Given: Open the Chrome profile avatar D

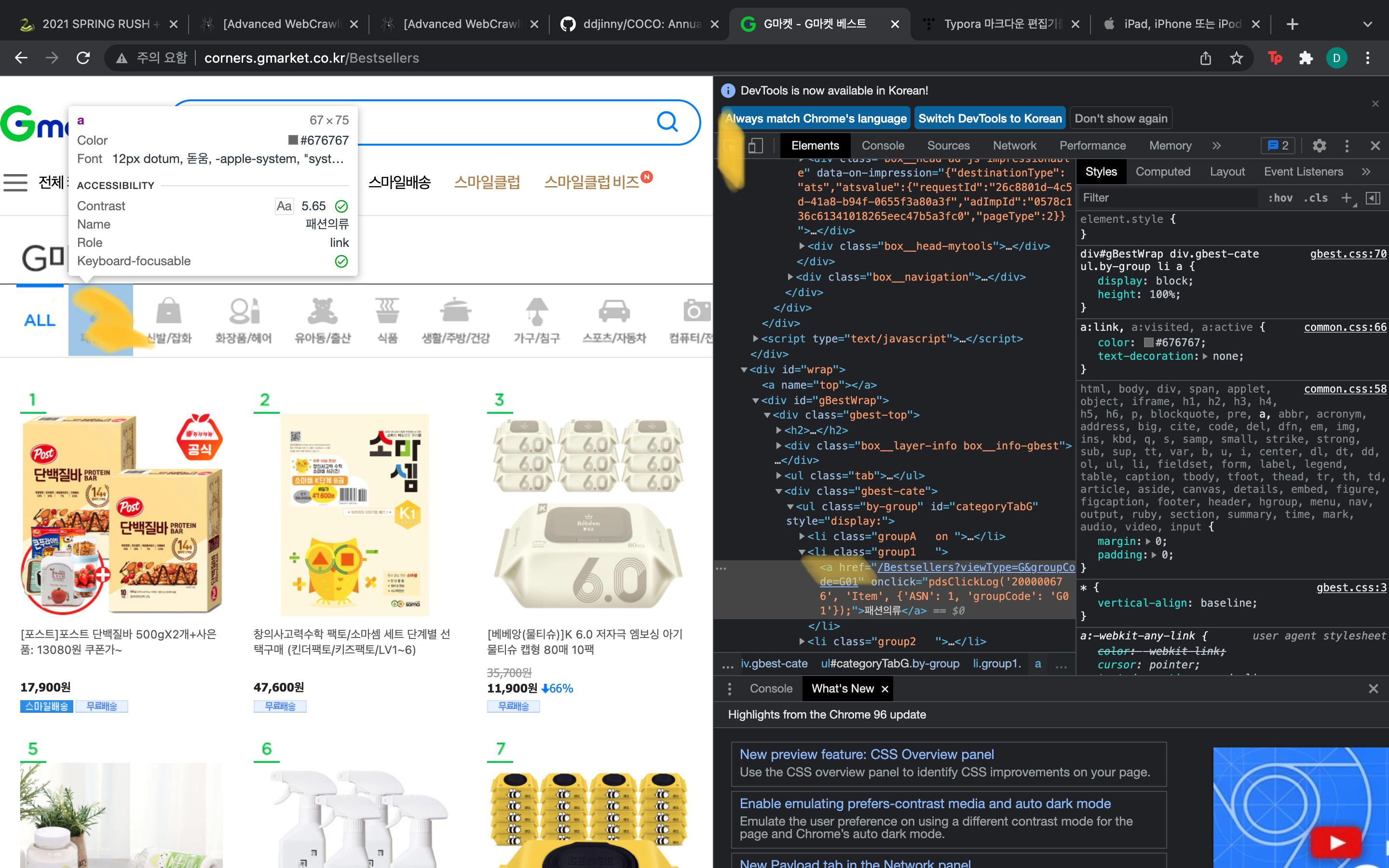Looking at the screenshot, I should [1337, 58].
